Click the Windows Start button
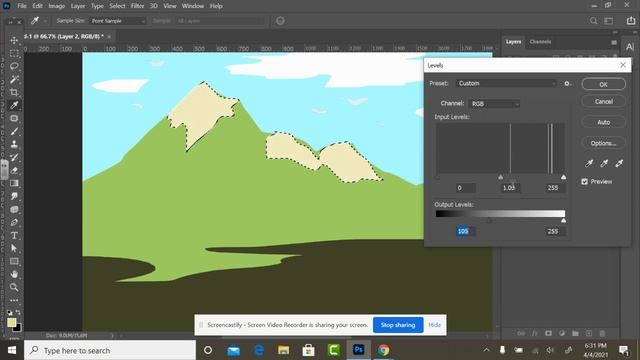This screenshot has height=360, width=640. pos(12,350)
